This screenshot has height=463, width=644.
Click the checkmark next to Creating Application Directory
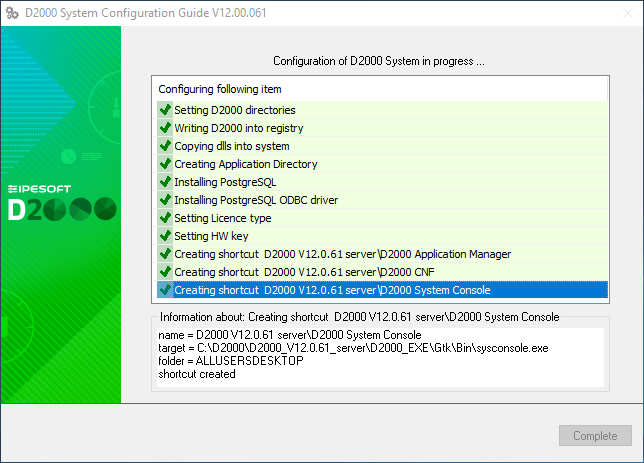point(165,164)
